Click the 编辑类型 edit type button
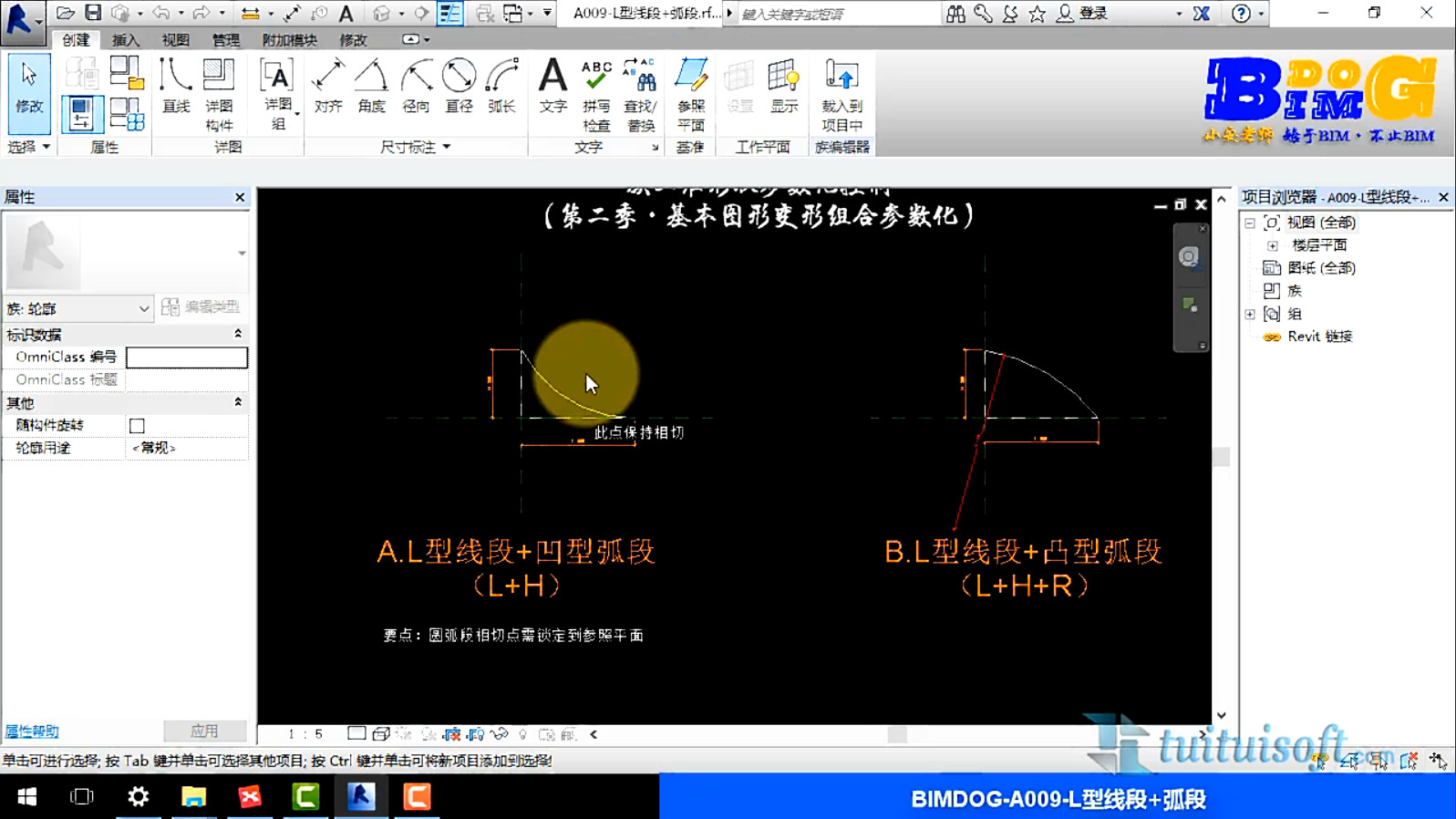Screen dimensions: 1456x819 [x=201, y=307]
